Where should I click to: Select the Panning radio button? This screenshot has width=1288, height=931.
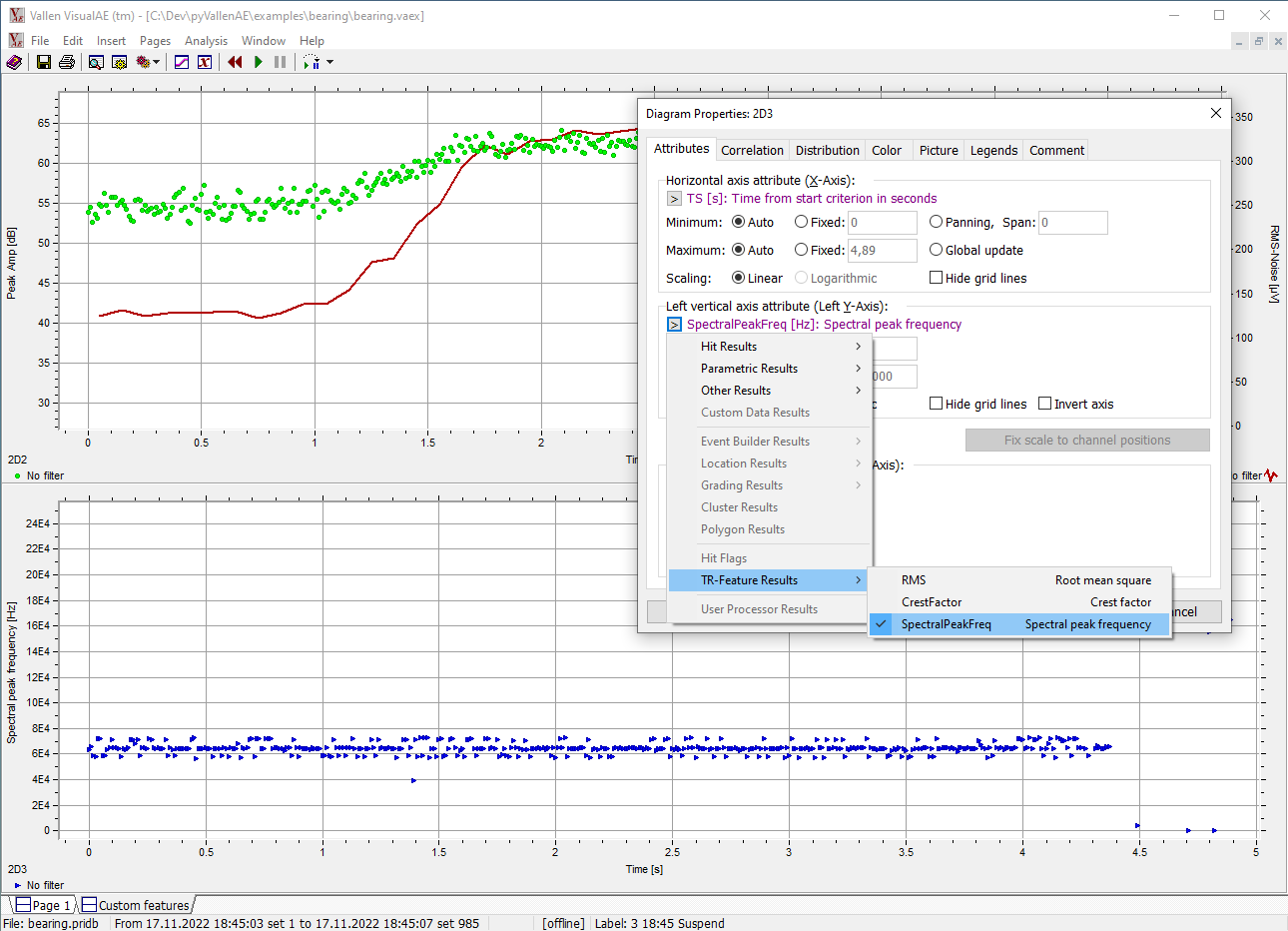tap(961, 222)
